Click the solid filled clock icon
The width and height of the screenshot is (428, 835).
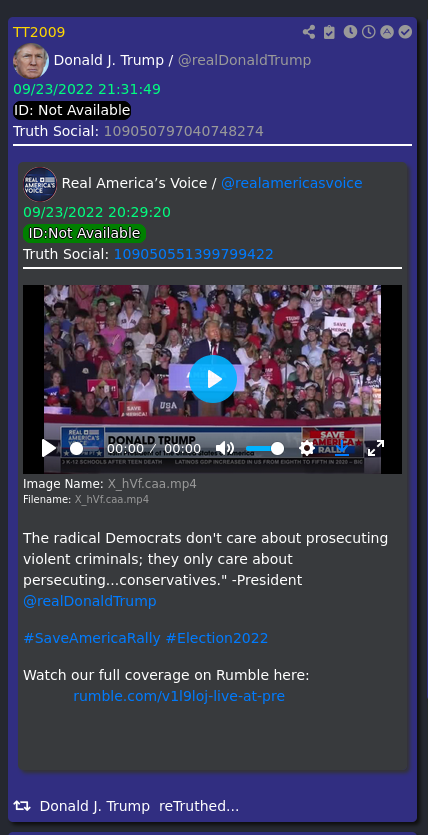350,32
